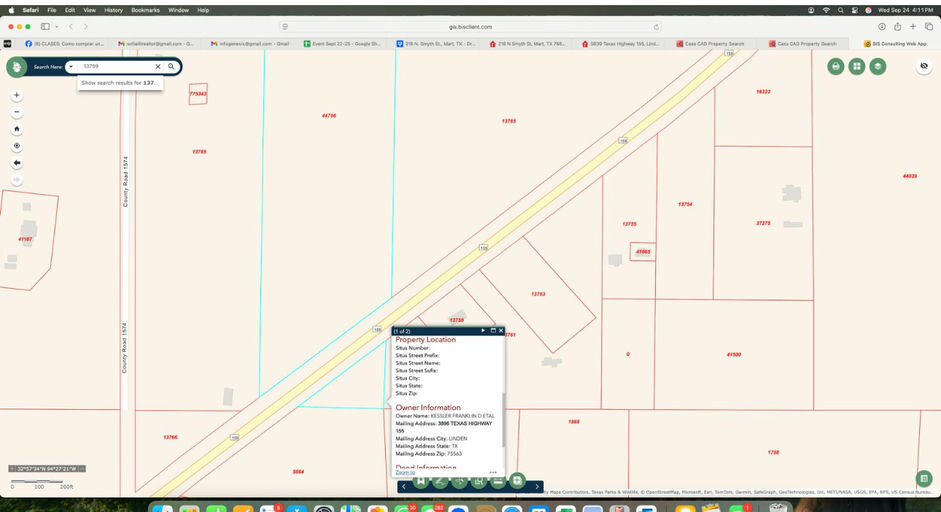Click the popup's vertical scrollbar

coord(503,418)
